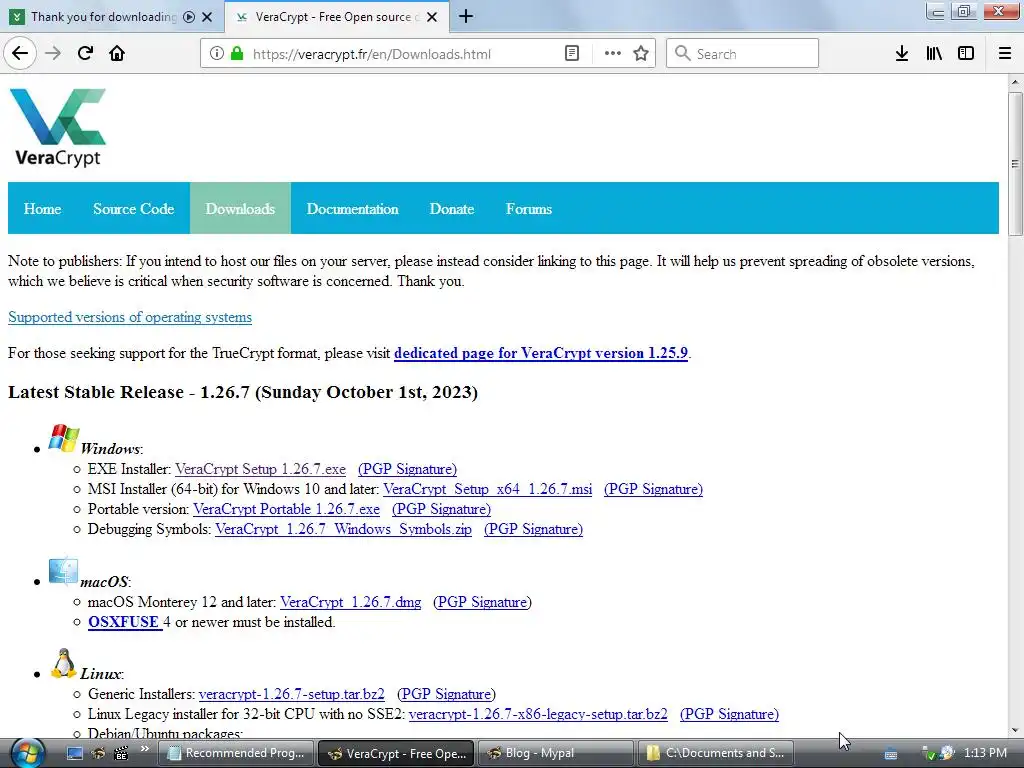Viewport: 1024px width, 768px height.
Task: Click the VeraCrypt logo image
Action: (x=57, y=127)
